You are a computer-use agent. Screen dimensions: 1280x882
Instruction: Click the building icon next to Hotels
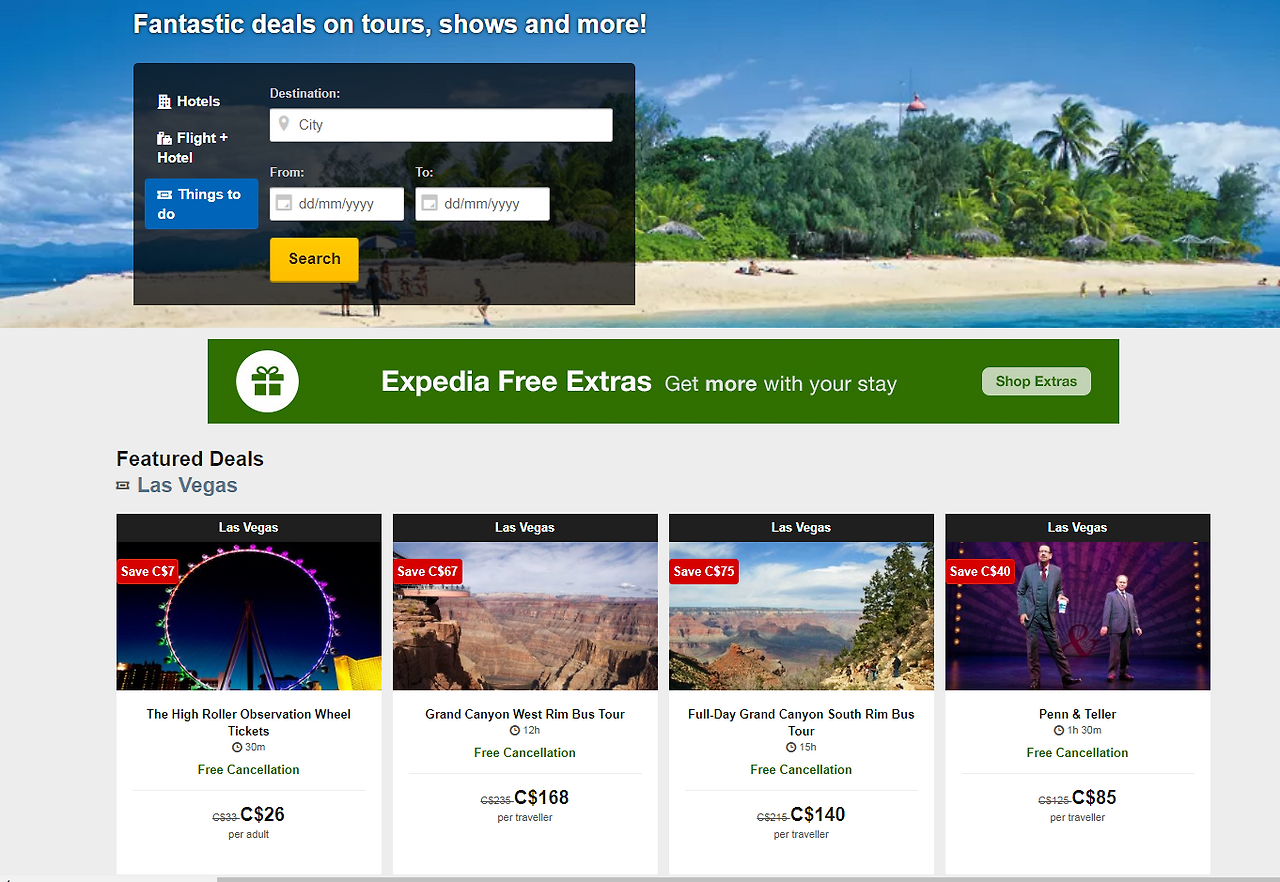click(x=164, y=101)
